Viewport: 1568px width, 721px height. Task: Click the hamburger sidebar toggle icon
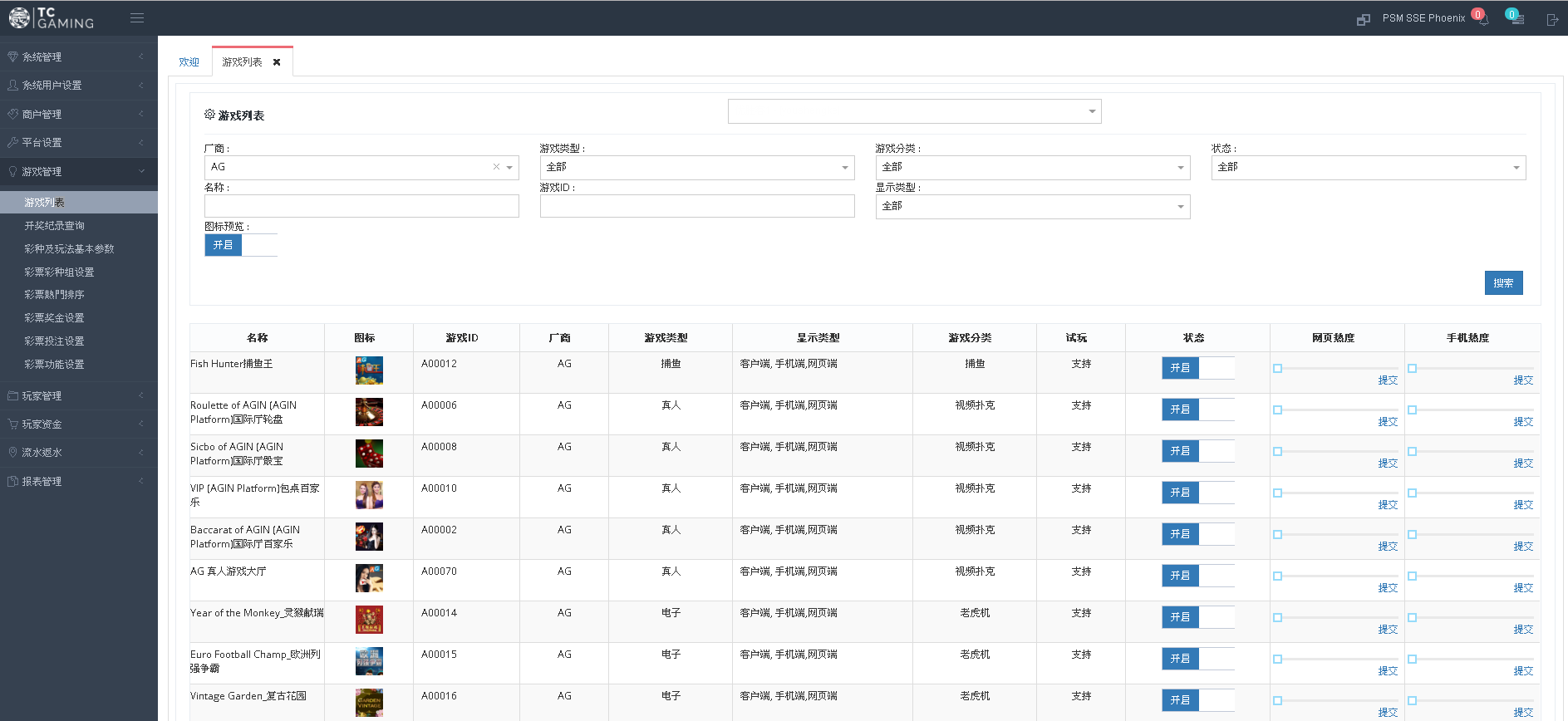pyautogui.click(x=137, y=18)
